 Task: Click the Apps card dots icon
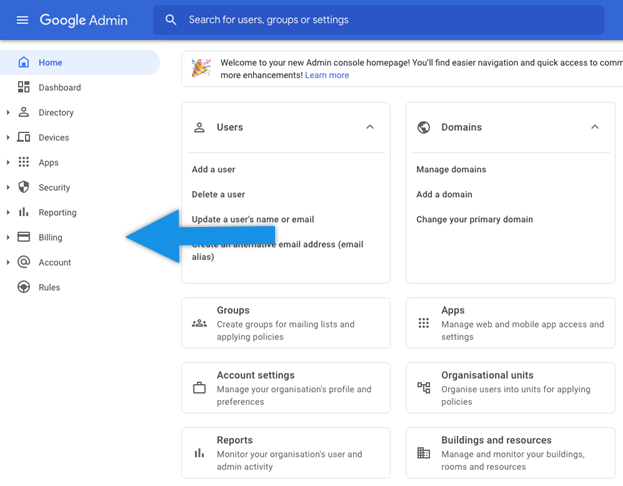[424, 323]
